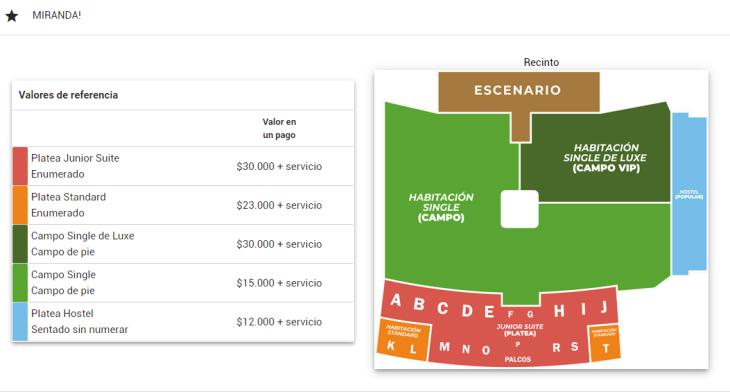Choose the light green Campo Single swatch
730x392 pixels.
[x=20, y=283]
